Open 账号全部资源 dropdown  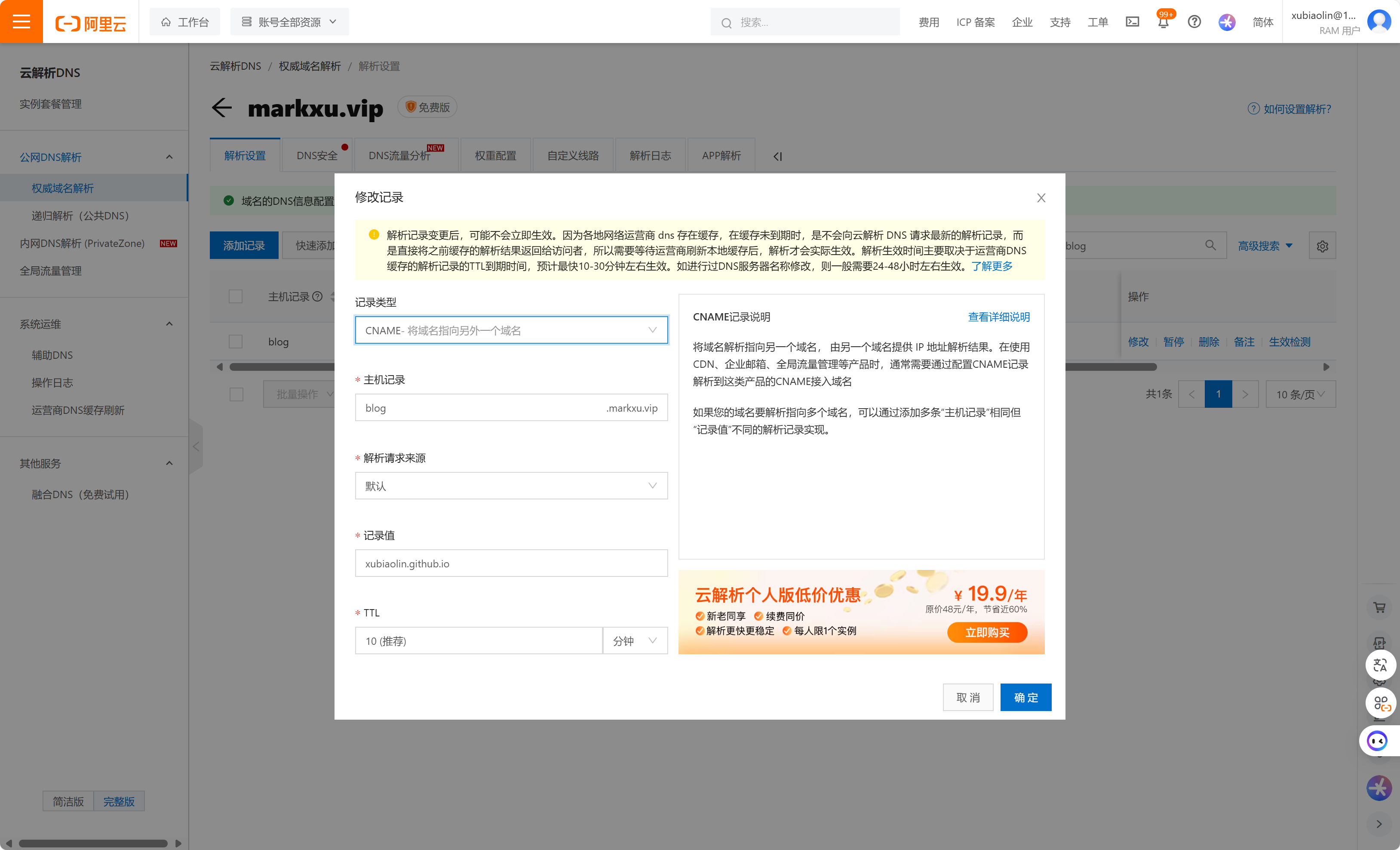coord(289,22)
